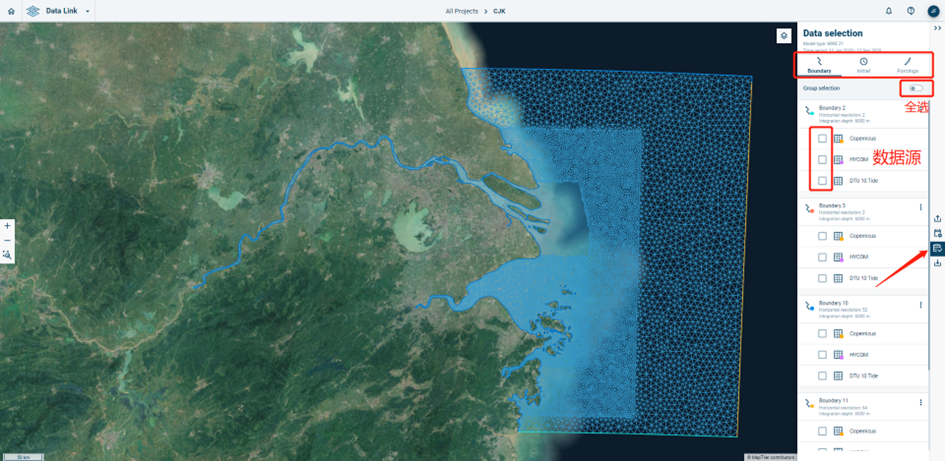
Task: Open the Data Link app switcher dropdown
Action: click(88, 11)
